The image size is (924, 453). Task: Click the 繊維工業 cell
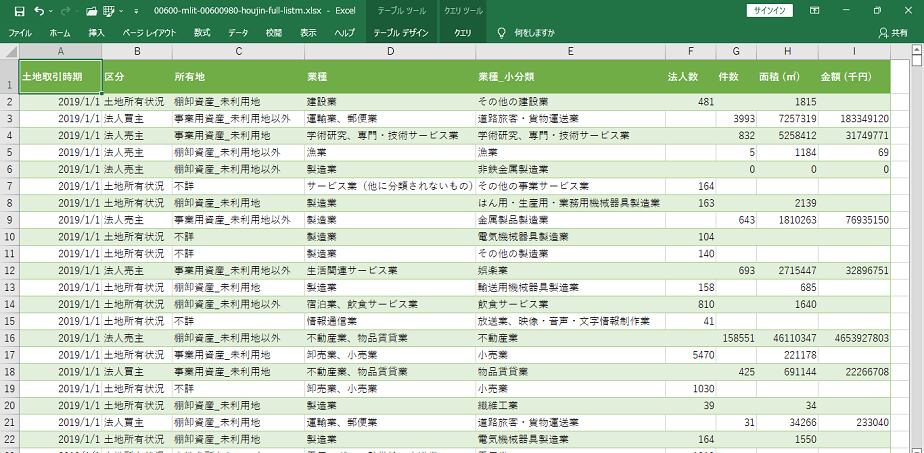coord(570,406)
